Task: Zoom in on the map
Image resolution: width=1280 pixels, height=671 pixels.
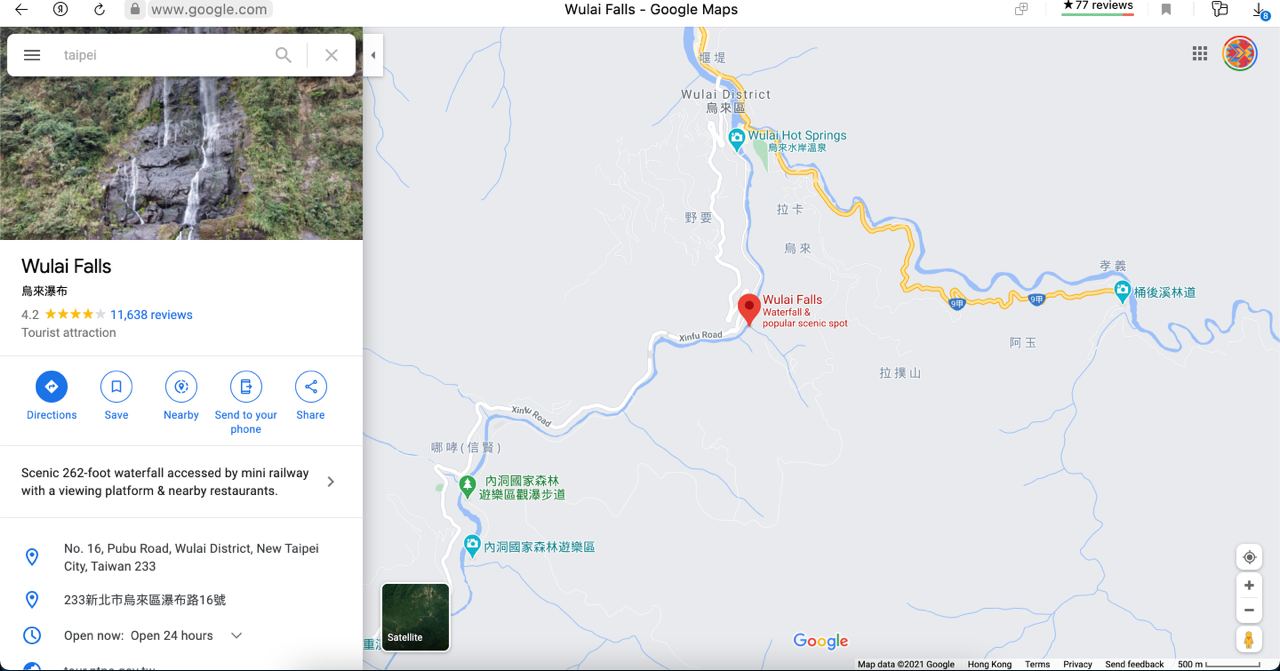Action: (x=1249, y=586)
